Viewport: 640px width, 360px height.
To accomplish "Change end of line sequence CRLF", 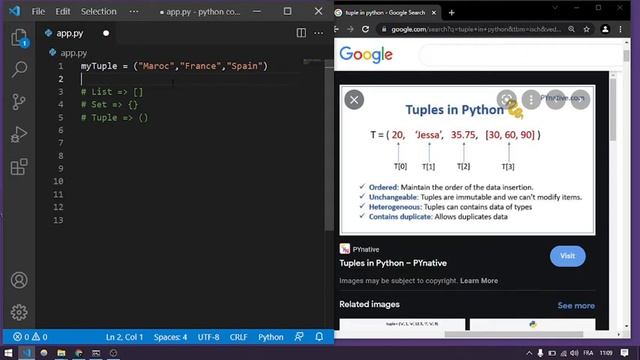I will point(238,337).
